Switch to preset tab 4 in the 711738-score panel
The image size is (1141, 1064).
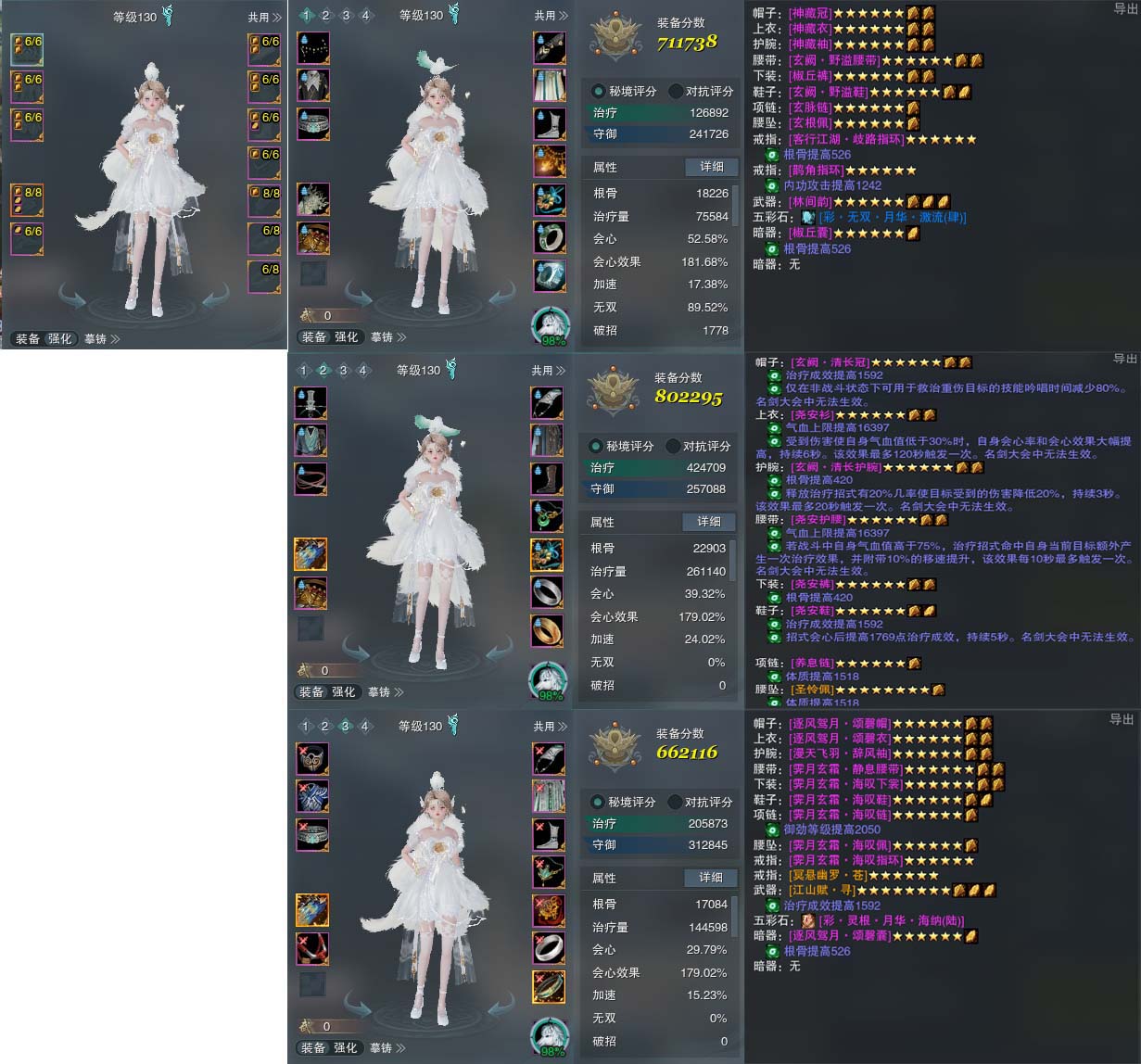(365, 15)
